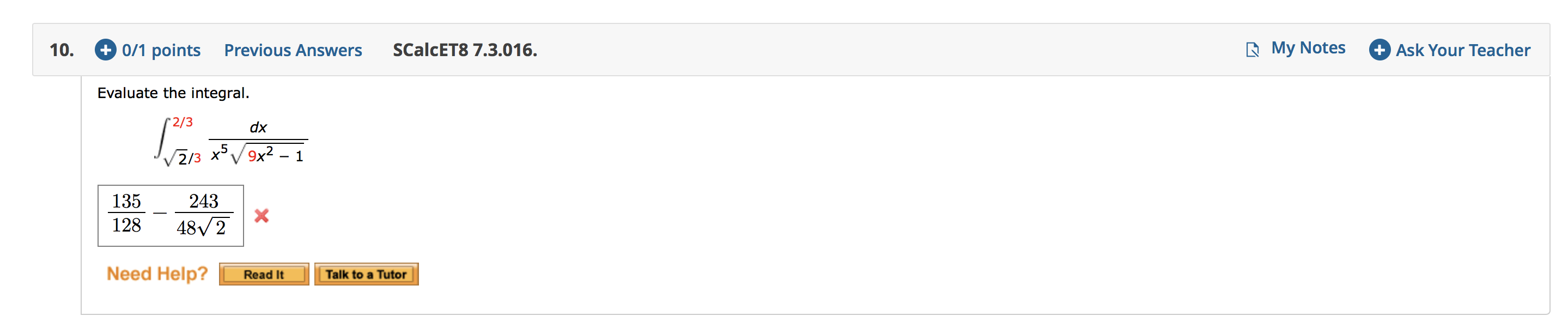
Task: Click the 0/1 points score indicator
Action: pos(161,50)
